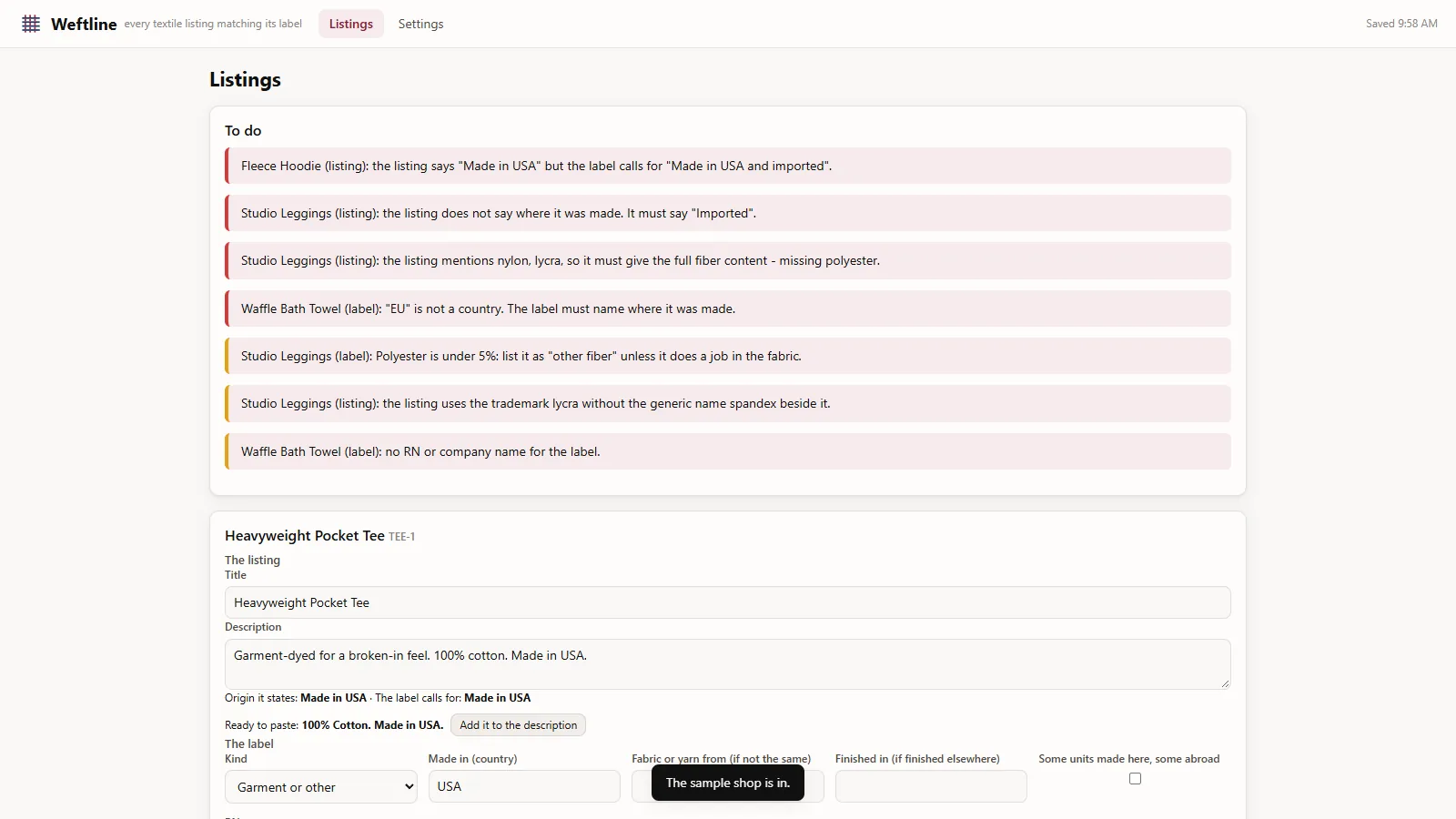
Task: Click the 'Made in (country)' field with USA
Action: pos(524,786)
